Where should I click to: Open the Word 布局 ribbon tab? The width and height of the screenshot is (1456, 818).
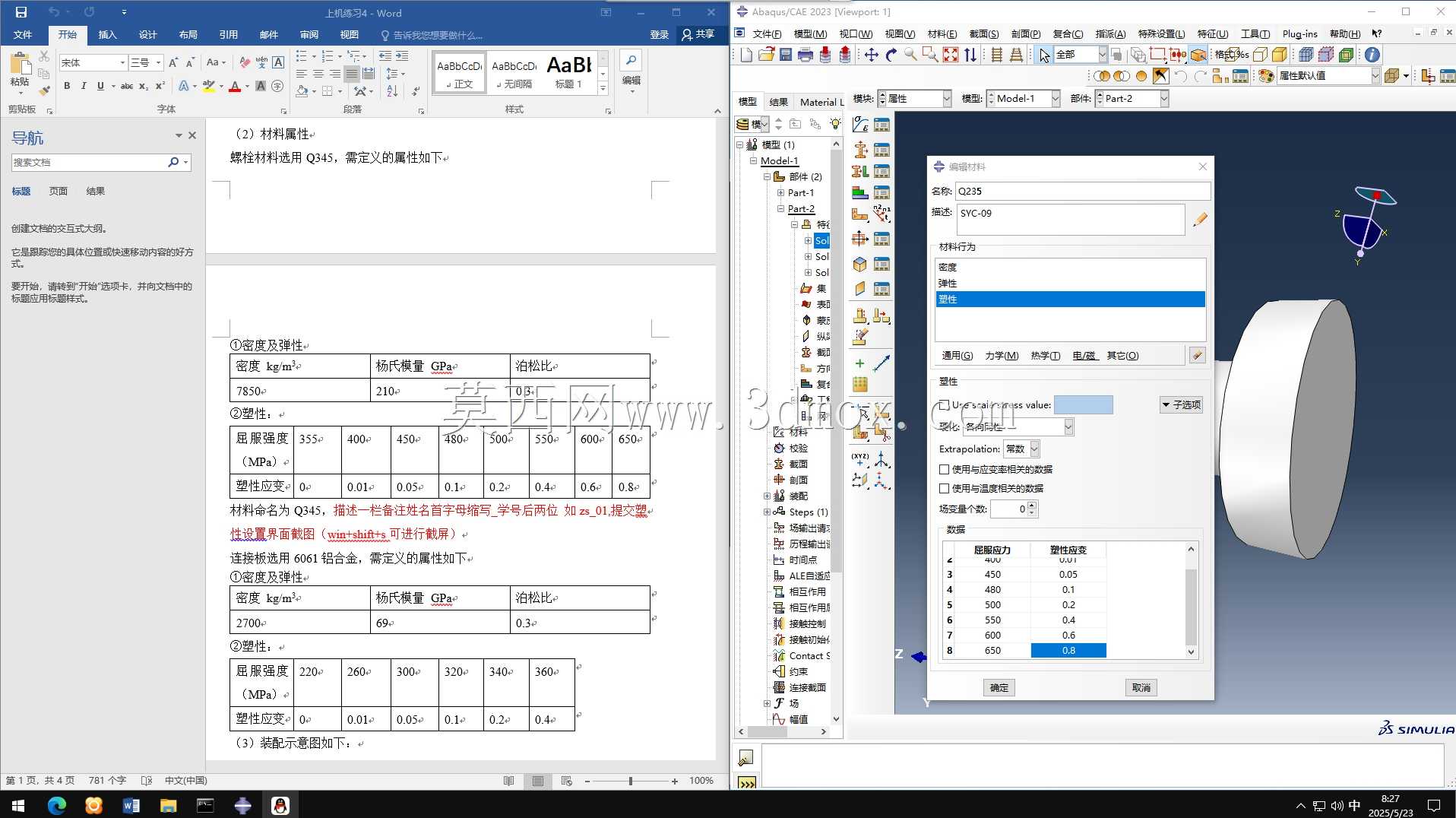coord(188,35)
